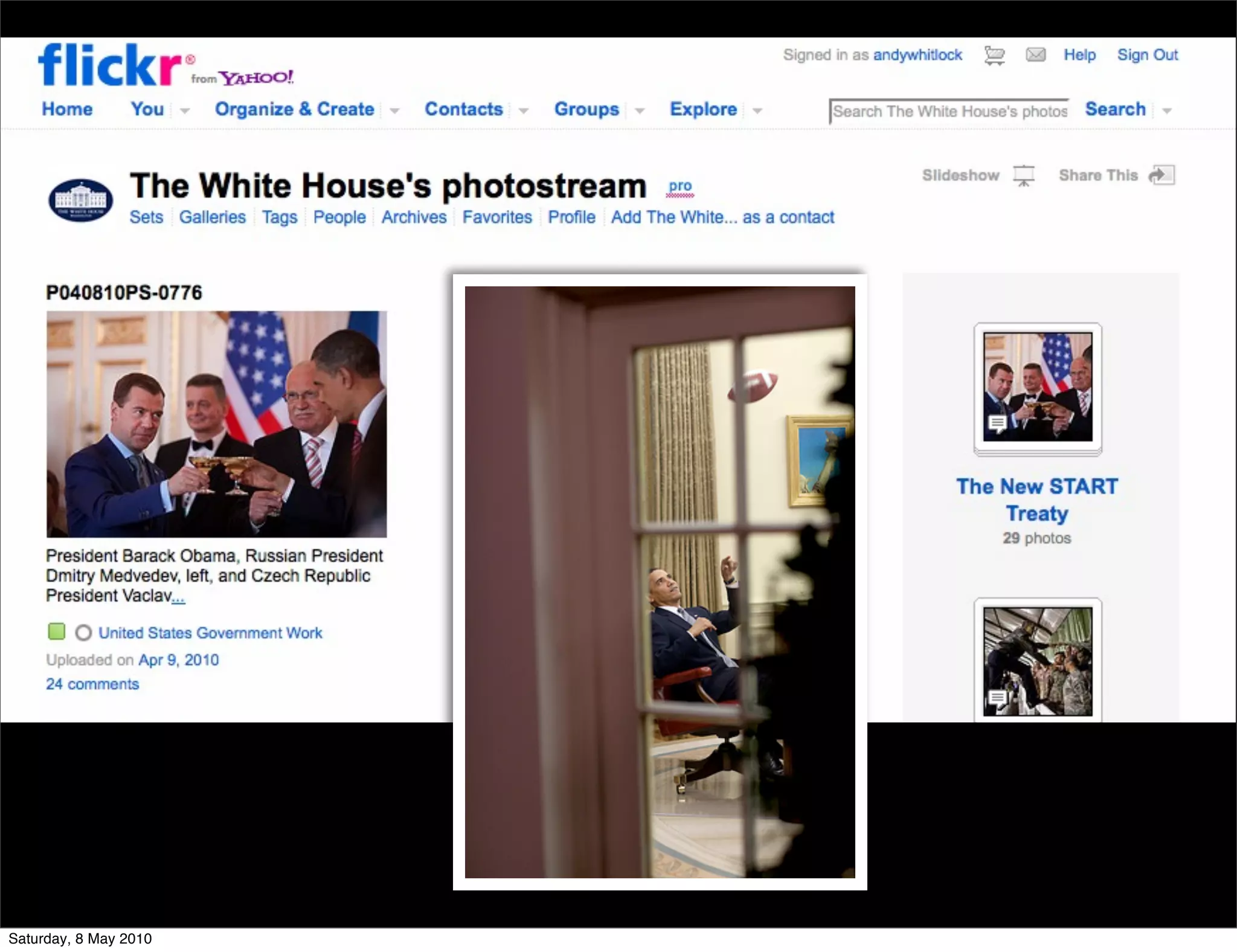Viewport: 1237px width, 952px height.
Task: Click the Sign Out link
Action: tap(1147, 55)
